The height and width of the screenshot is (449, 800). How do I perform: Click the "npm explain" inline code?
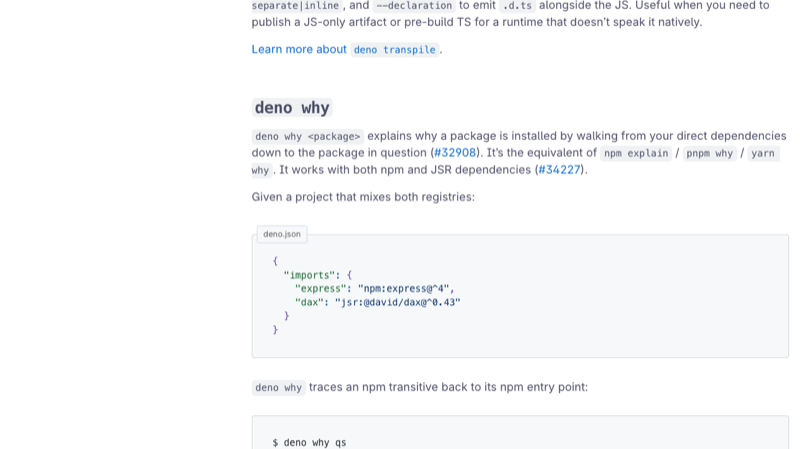636,154
